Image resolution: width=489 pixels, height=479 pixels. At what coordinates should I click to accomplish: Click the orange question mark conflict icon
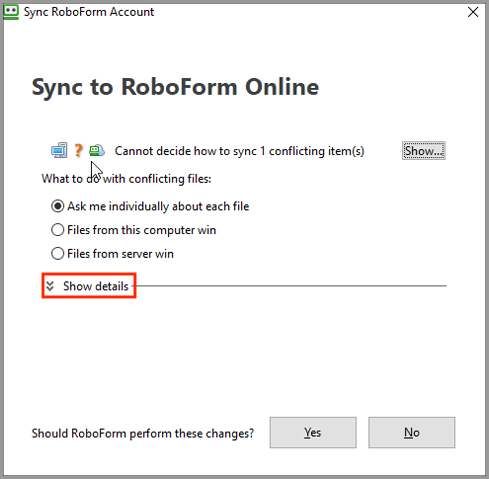click(x=78, y=150)
